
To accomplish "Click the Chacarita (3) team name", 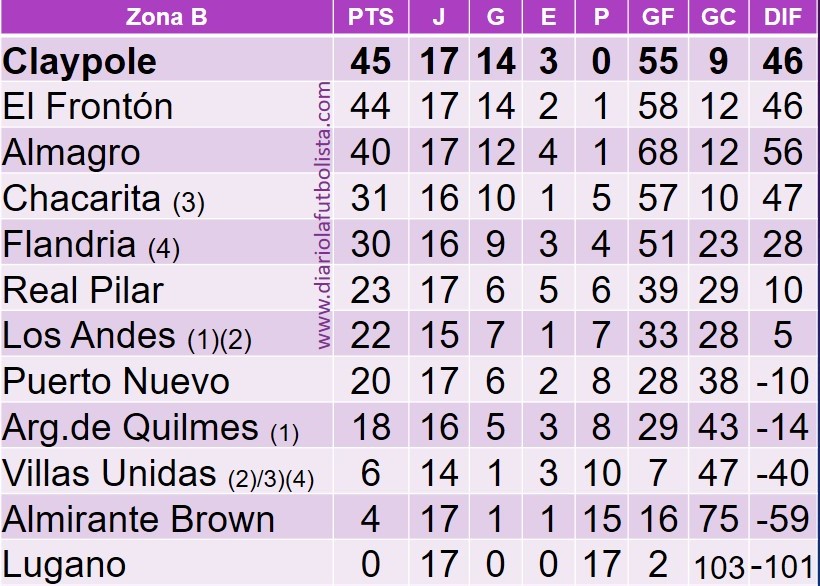I will [104, 199].
